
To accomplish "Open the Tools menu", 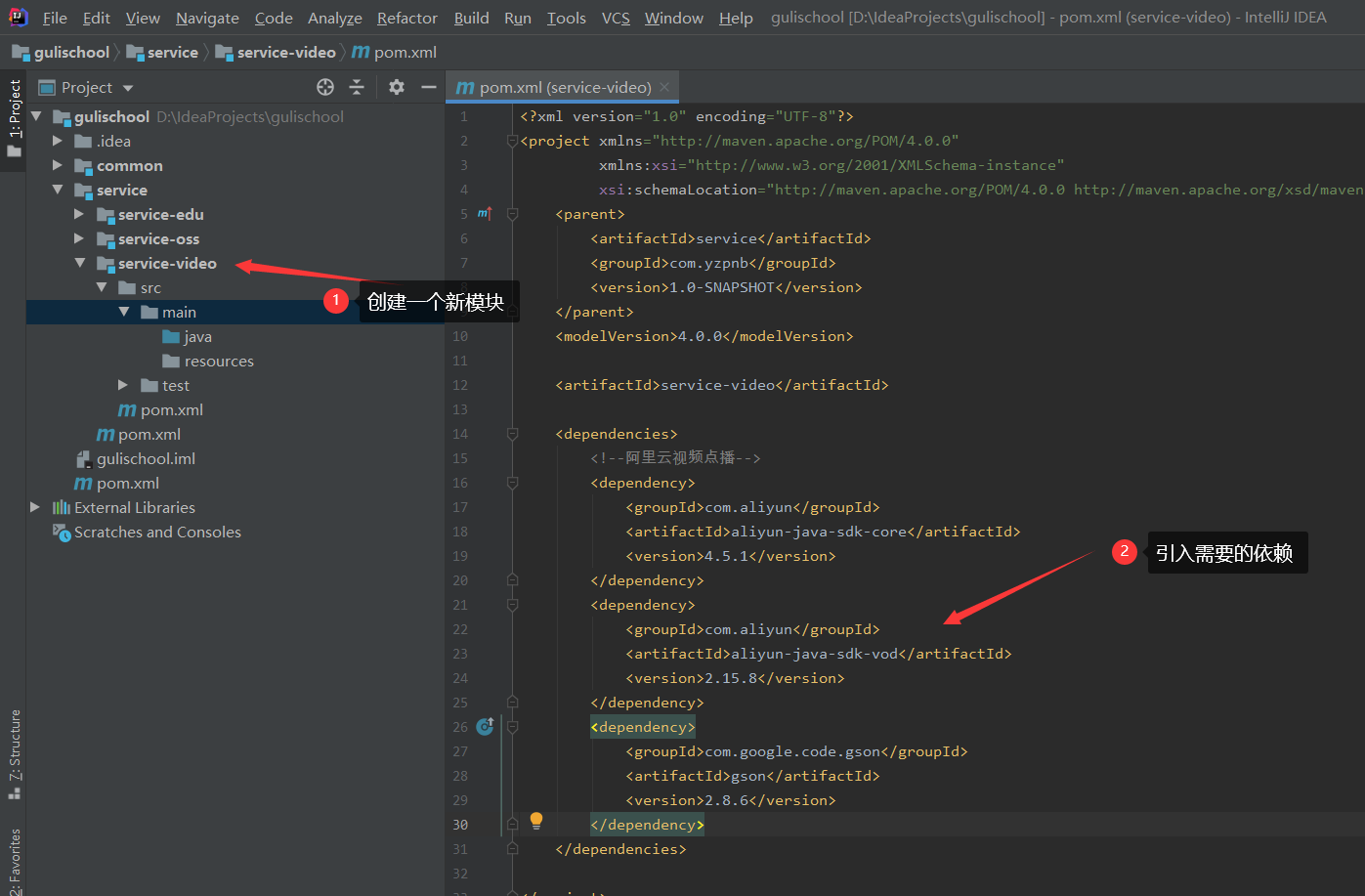I will click(567, 18).
